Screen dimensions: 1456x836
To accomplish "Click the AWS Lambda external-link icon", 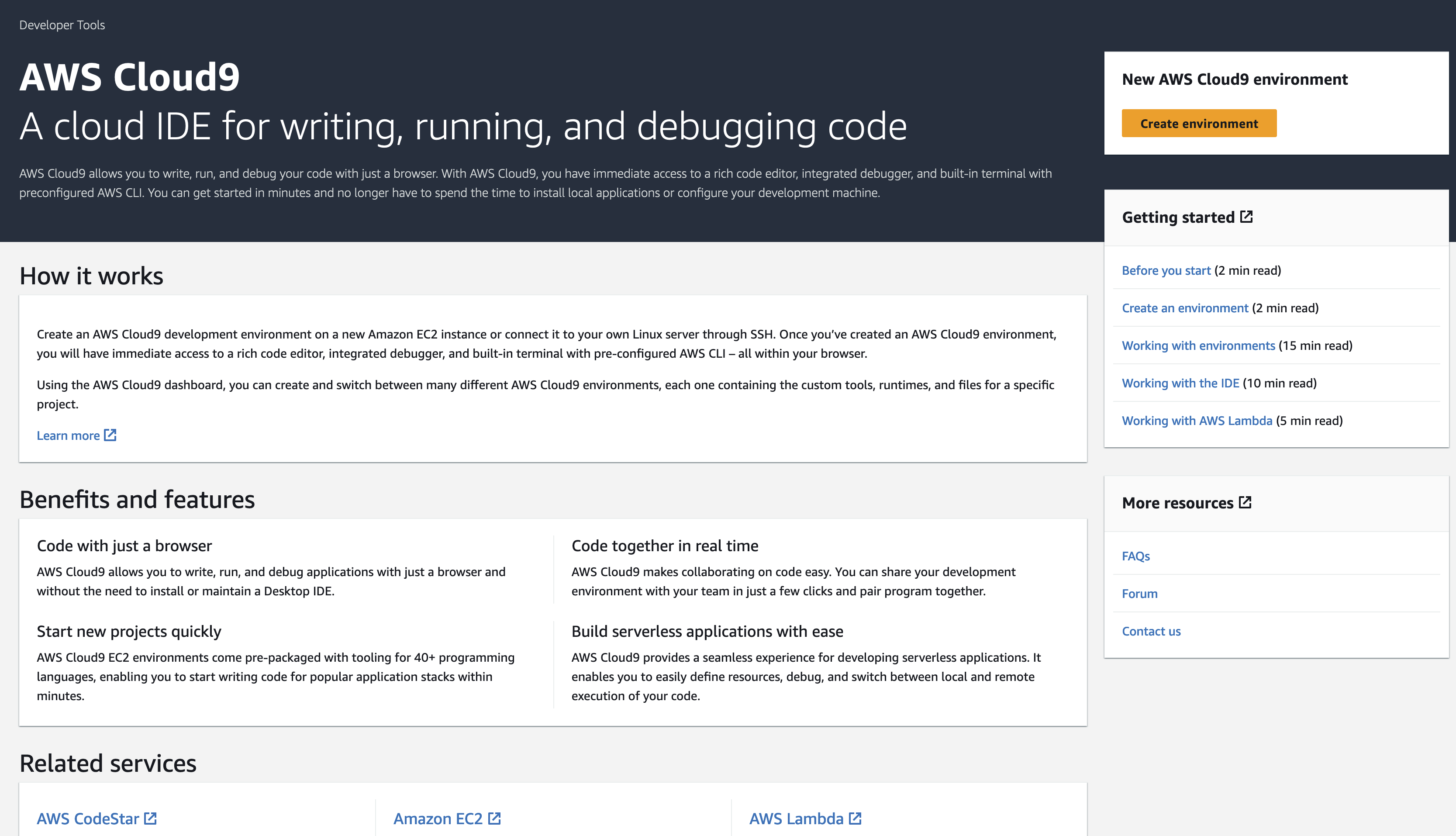I will 855,818.
